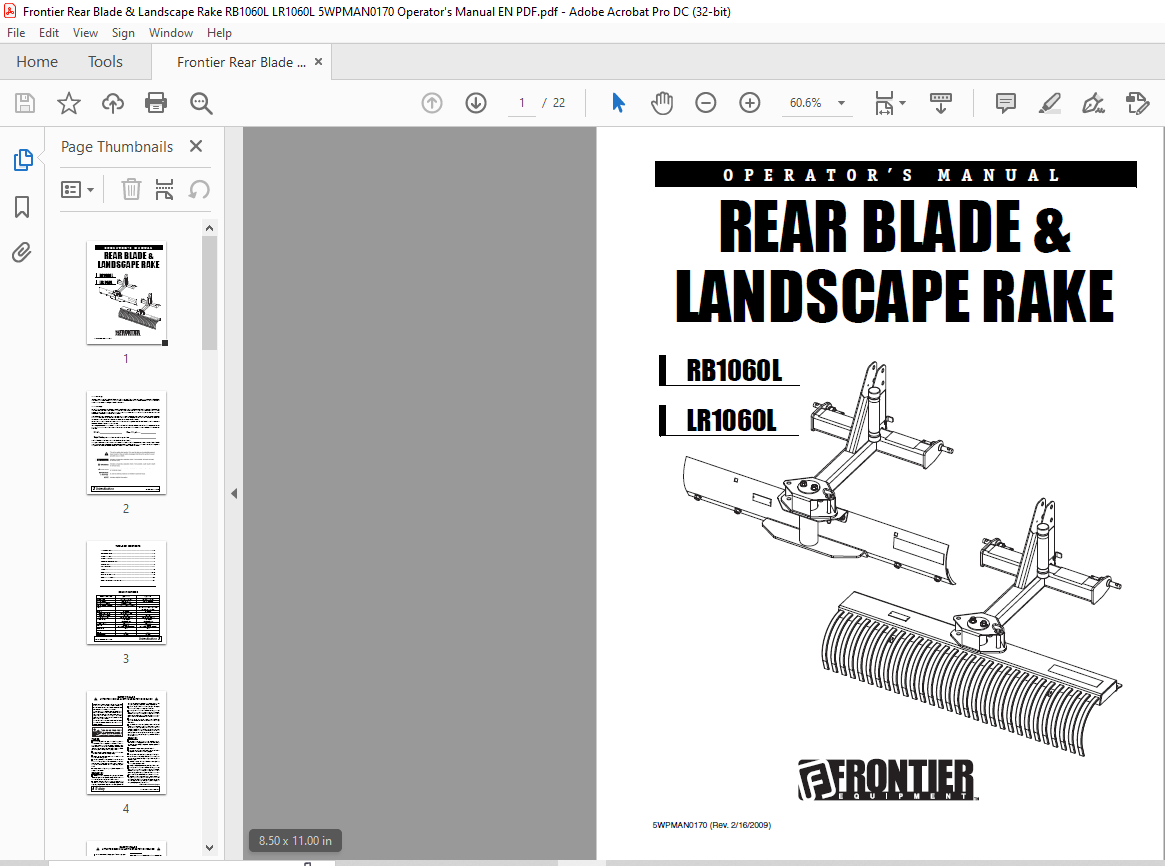Click thumbnail panel scroll down arrow
1165x866 pixels.
[x=210, y=847]
